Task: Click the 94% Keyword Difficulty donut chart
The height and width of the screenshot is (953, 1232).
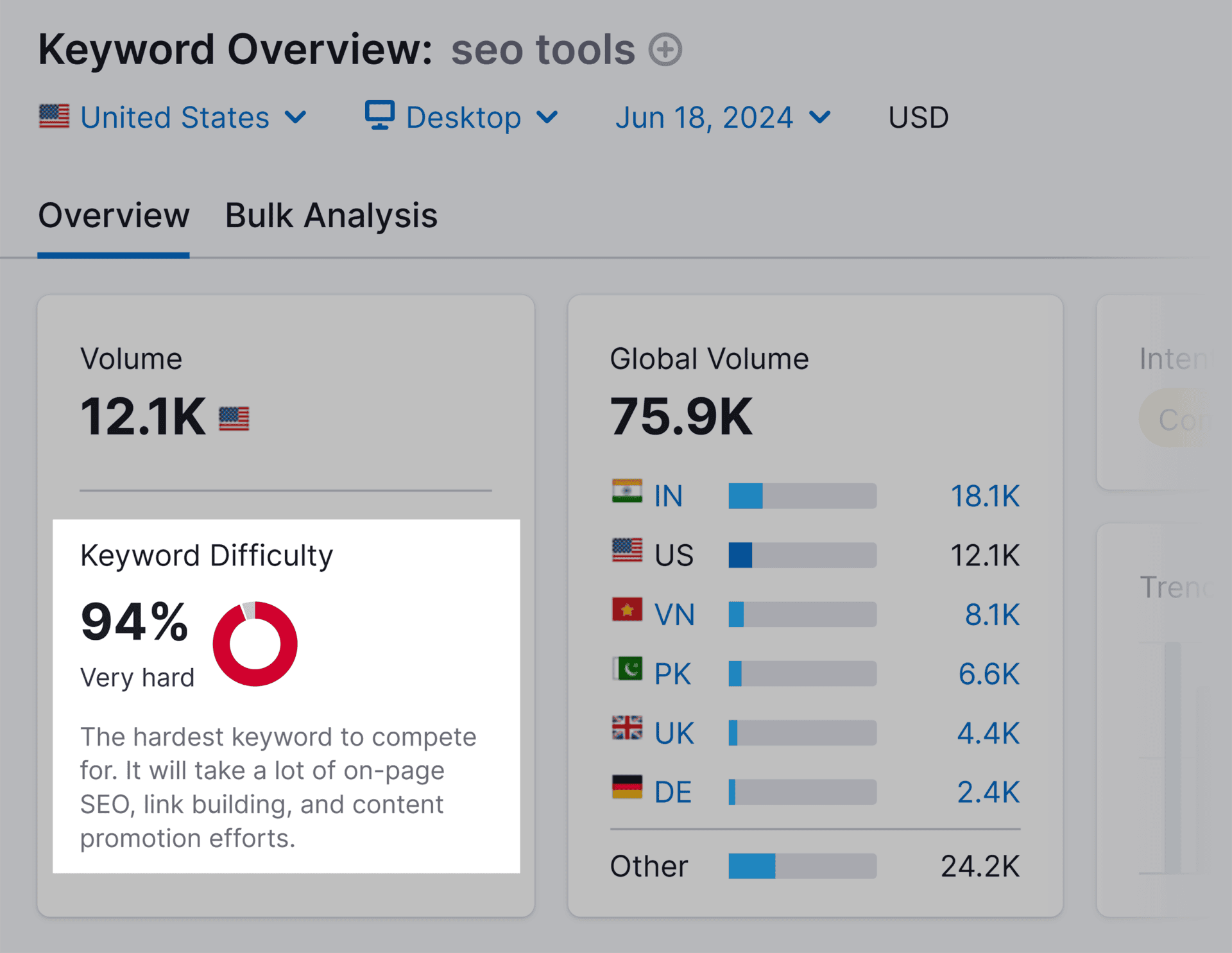Action: [x=255, y=644]
